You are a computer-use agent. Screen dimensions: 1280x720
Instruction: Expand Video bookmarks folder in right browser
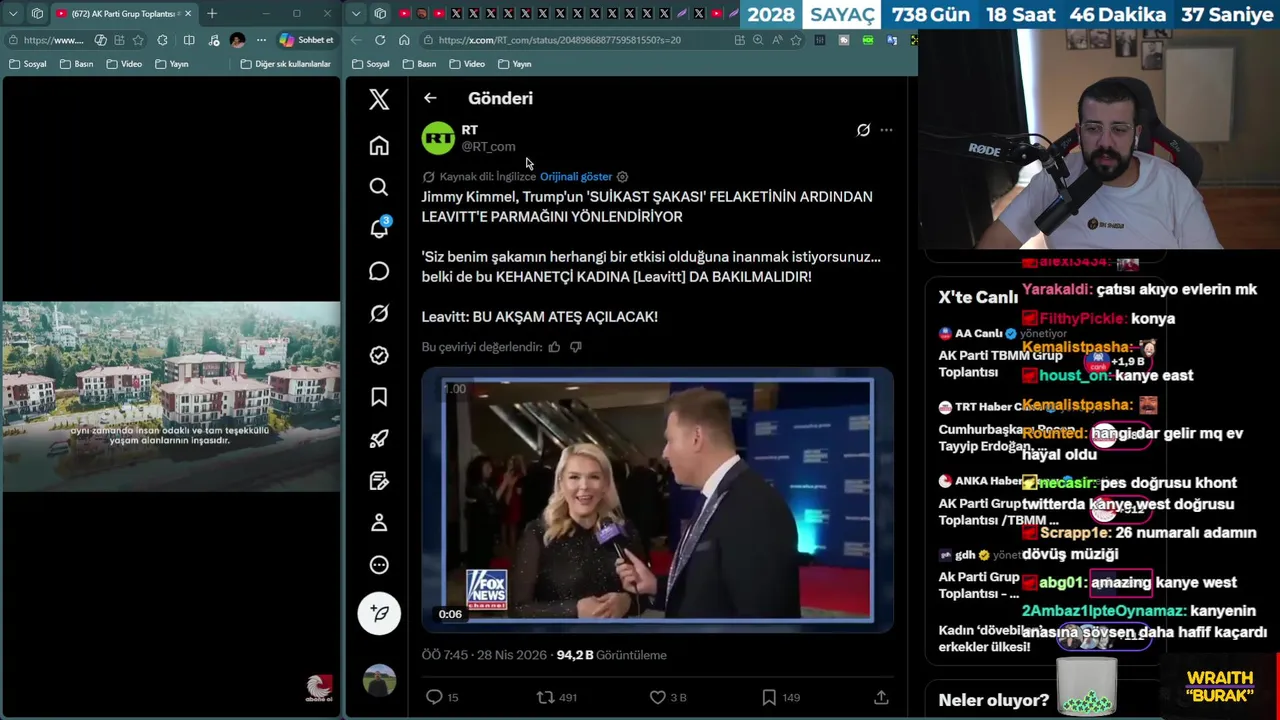[x=467, y=64]
